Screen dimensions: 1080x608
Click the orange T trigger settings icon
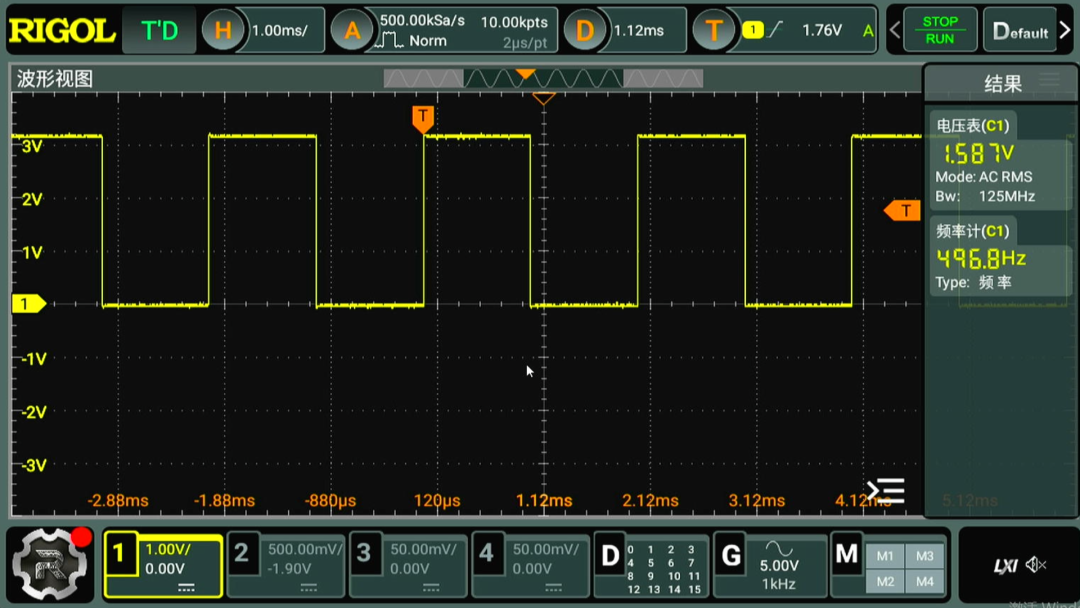coord(713,30)
